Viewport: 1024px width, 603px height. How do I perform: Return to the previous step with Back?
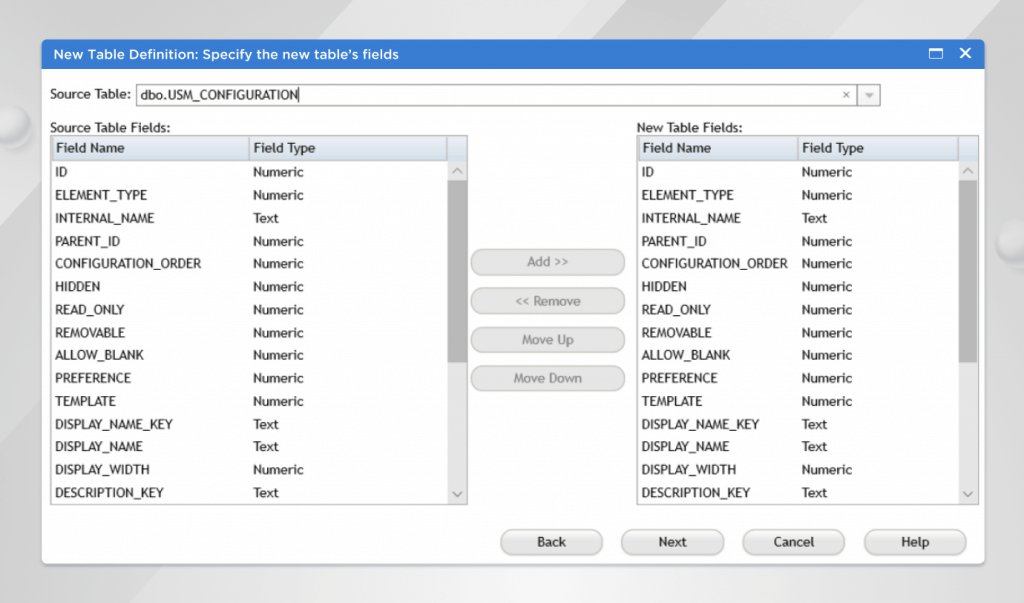pyautogui.click(x=551, y=542)
